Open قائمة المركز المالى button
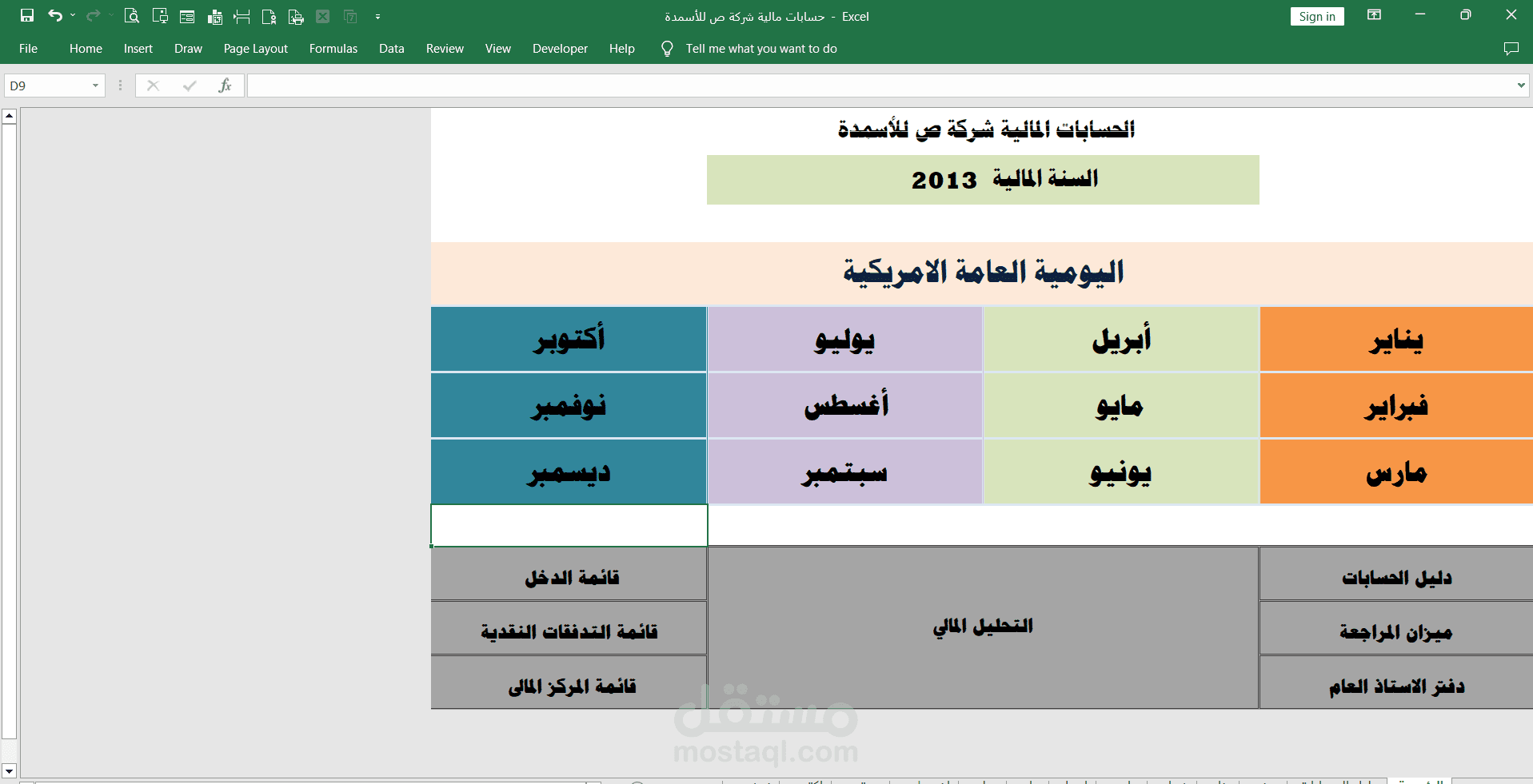The width and height of the screenshot is (1533, 784). (x=569, y=683)
